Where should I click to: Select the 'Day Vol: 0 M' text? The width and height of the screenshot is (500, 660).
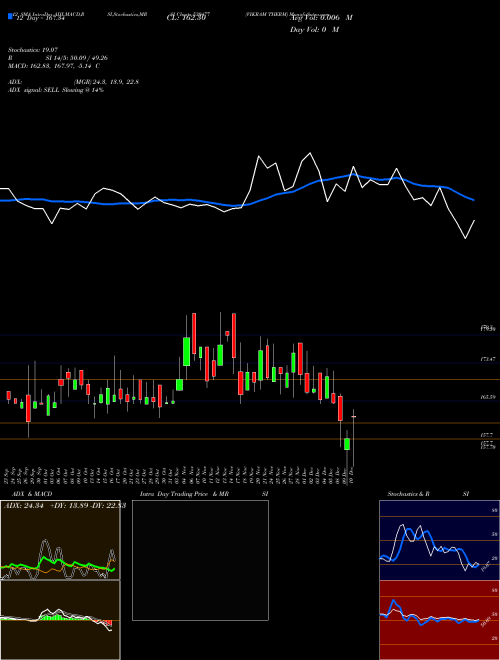314,30
